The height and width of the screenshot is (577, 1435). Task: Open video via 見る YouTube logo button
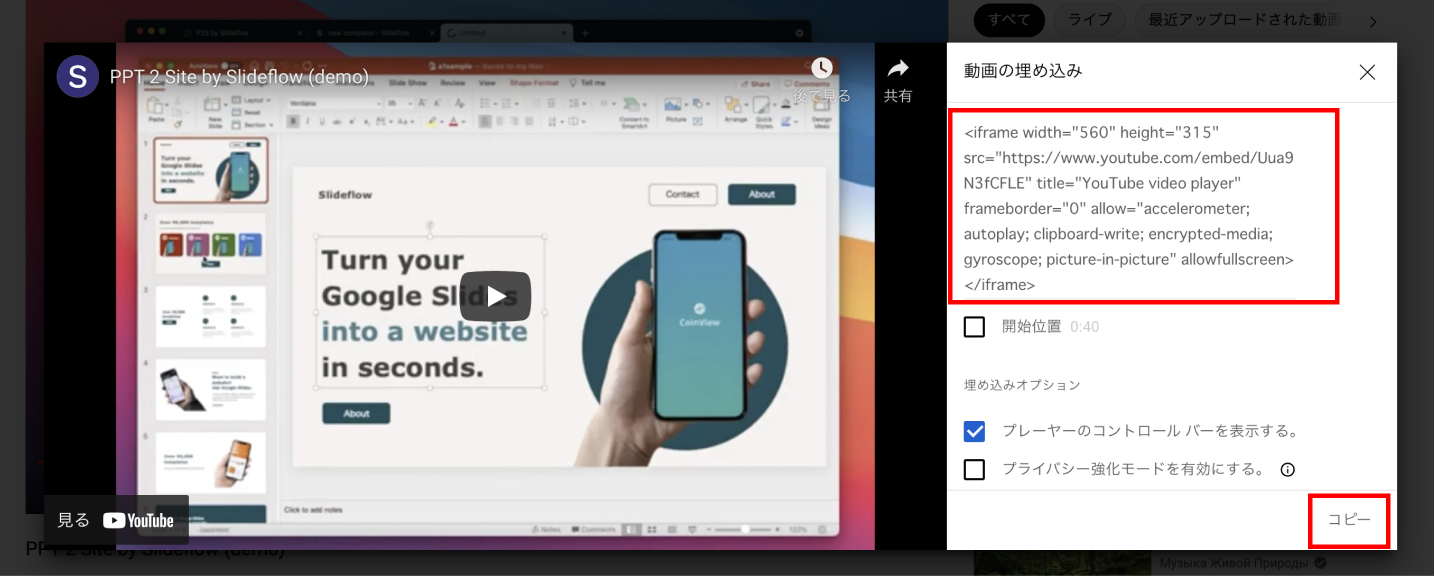[116, 520]
